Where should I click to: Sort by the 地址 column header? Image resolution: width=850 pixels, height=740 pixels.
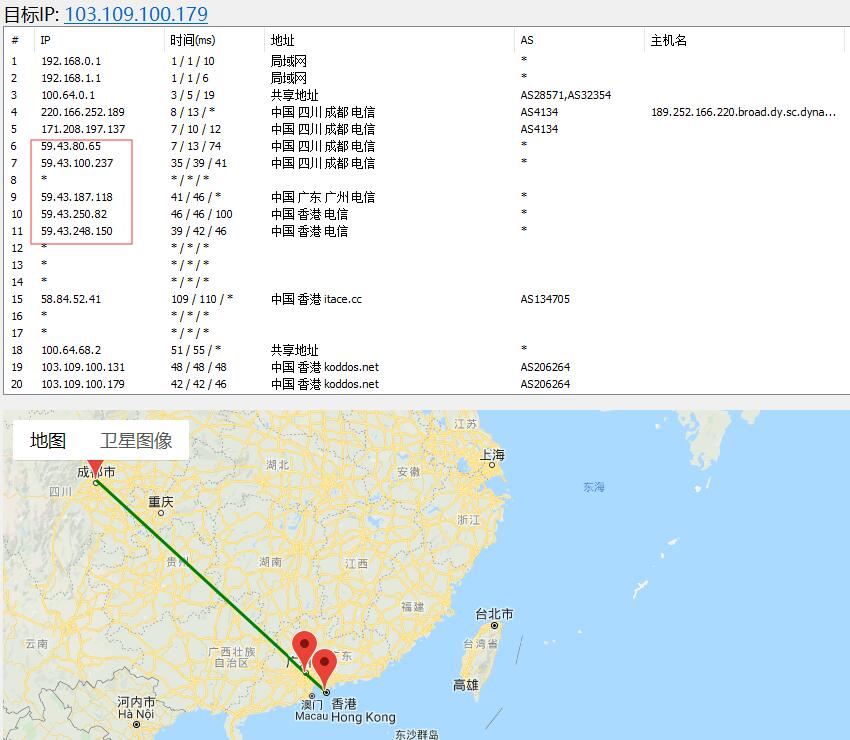tap(282, 40)
